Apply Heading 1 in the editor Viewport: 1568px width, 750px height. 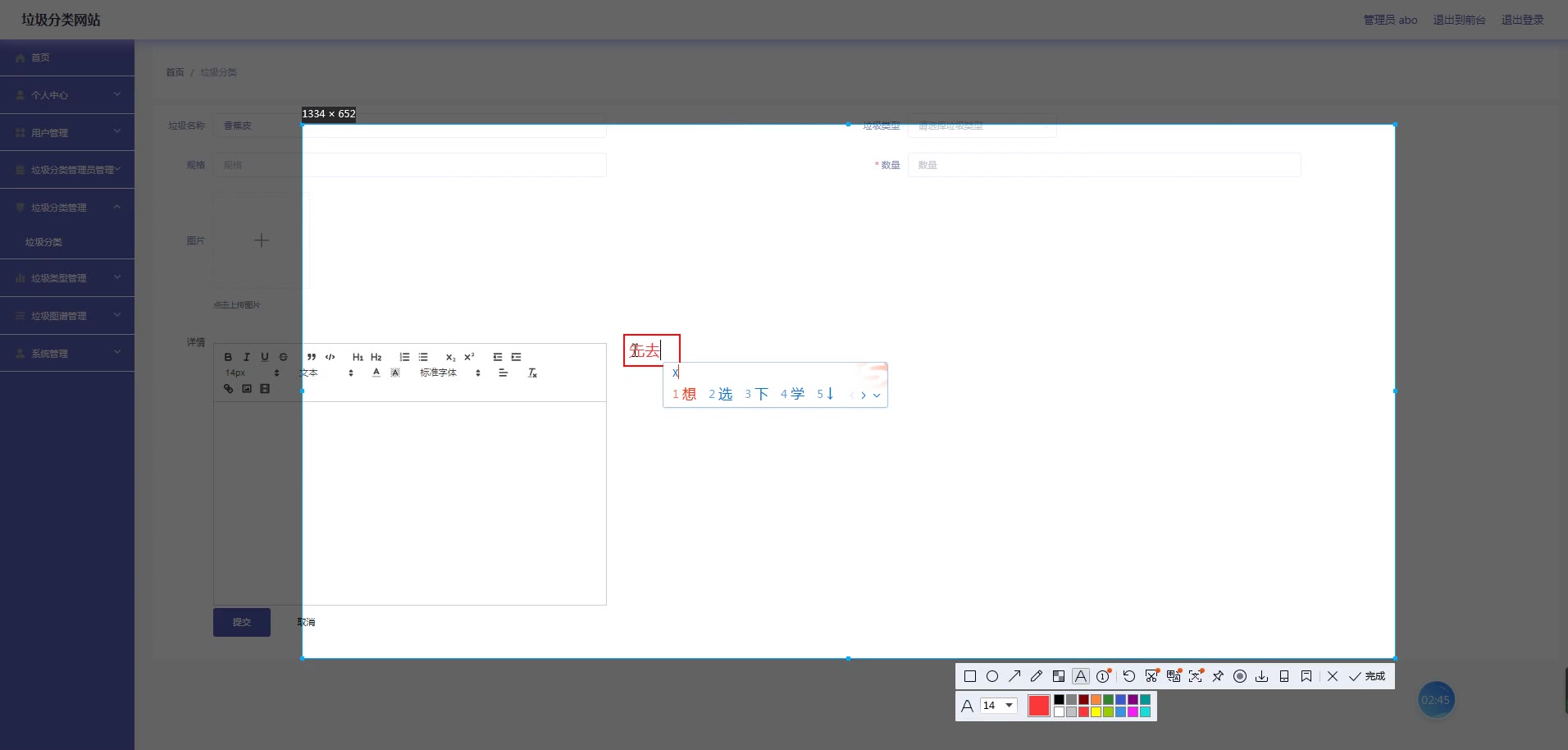[x=358, y=357]
